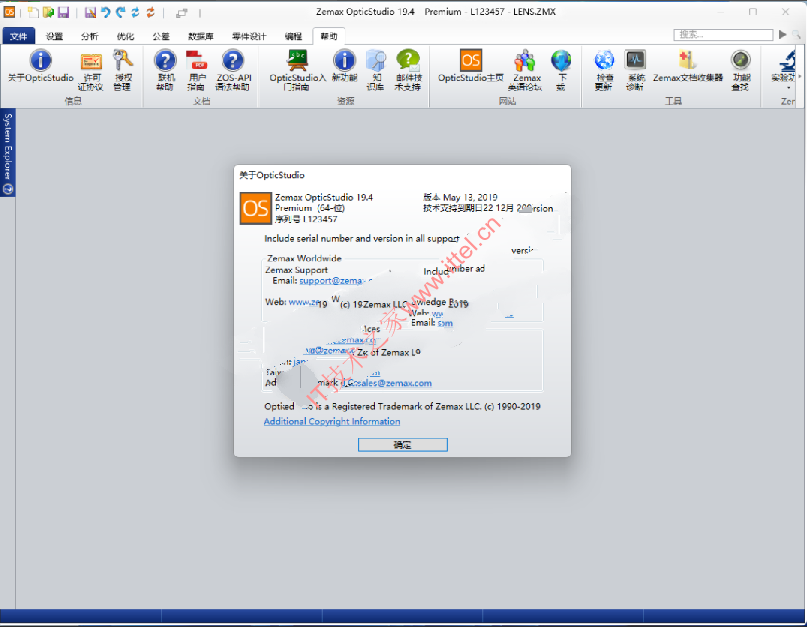Open the Additional Copyright Information link
Viewport: 807px width, 627px height.
[332, 421]
